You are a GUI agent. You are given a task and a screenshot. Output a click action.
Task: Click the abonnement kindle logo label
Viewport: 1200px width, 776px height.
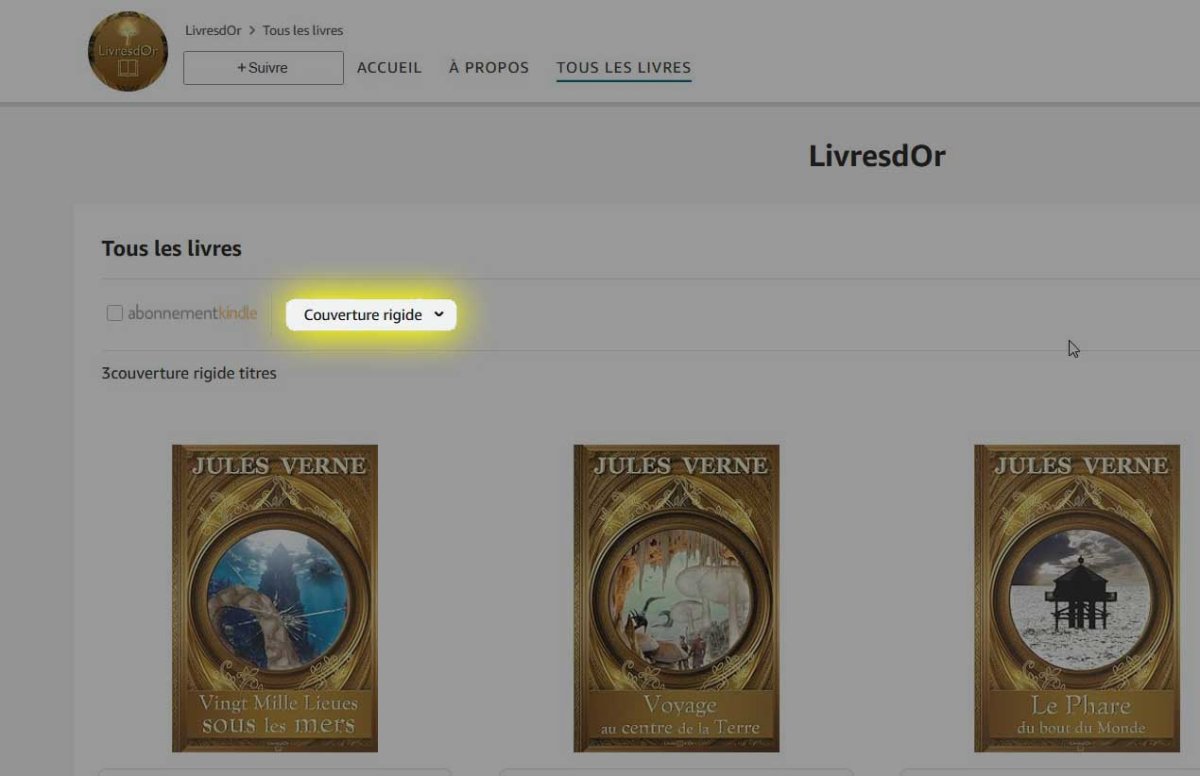(192, 314)
